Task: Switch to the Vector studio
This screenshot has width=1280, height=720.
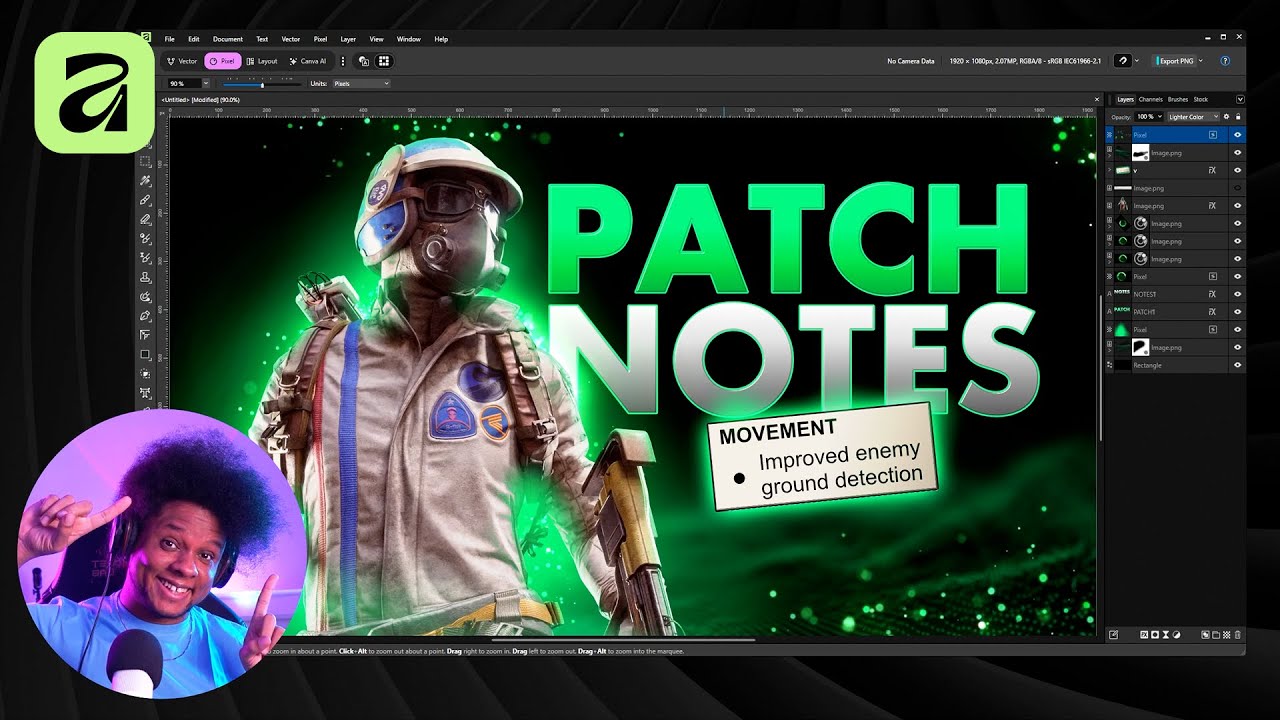Action: click(182, 61)
